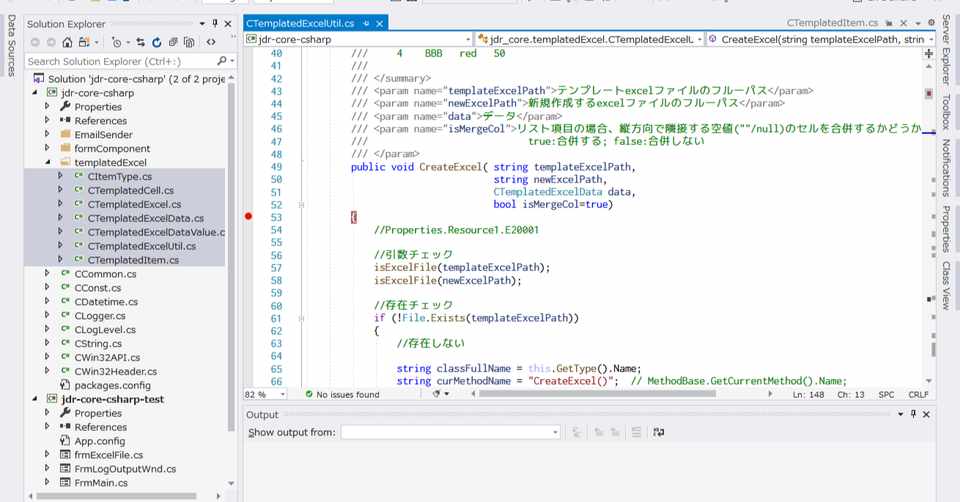Switch to the CTemplatedExcelUtil.cs tab
The width and height of the screenshot is (960, 502).
[x=300, y=23]
